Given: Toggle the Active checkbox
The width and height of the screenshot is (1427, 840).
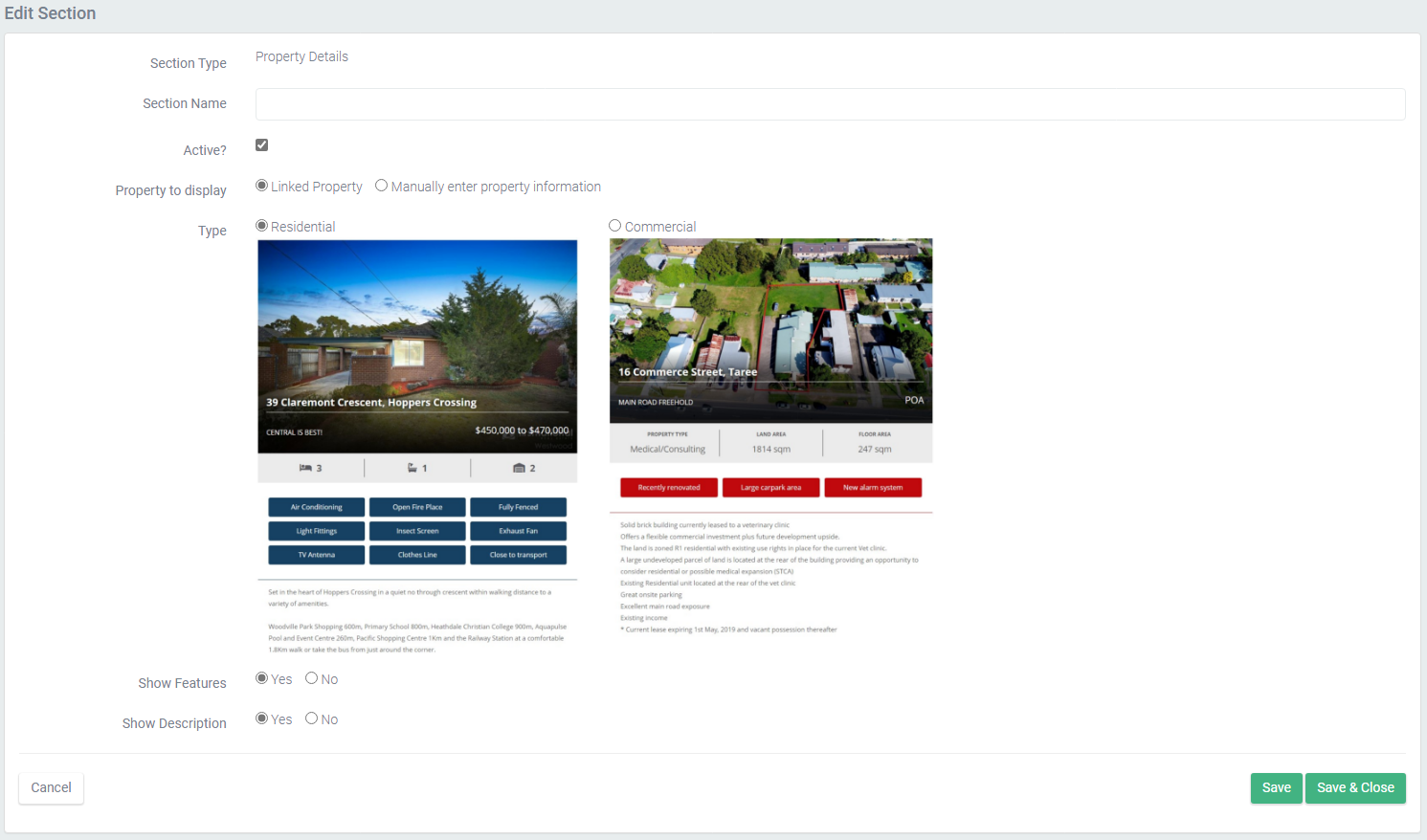Looking at the screenshot, I should tap(261, 145).
